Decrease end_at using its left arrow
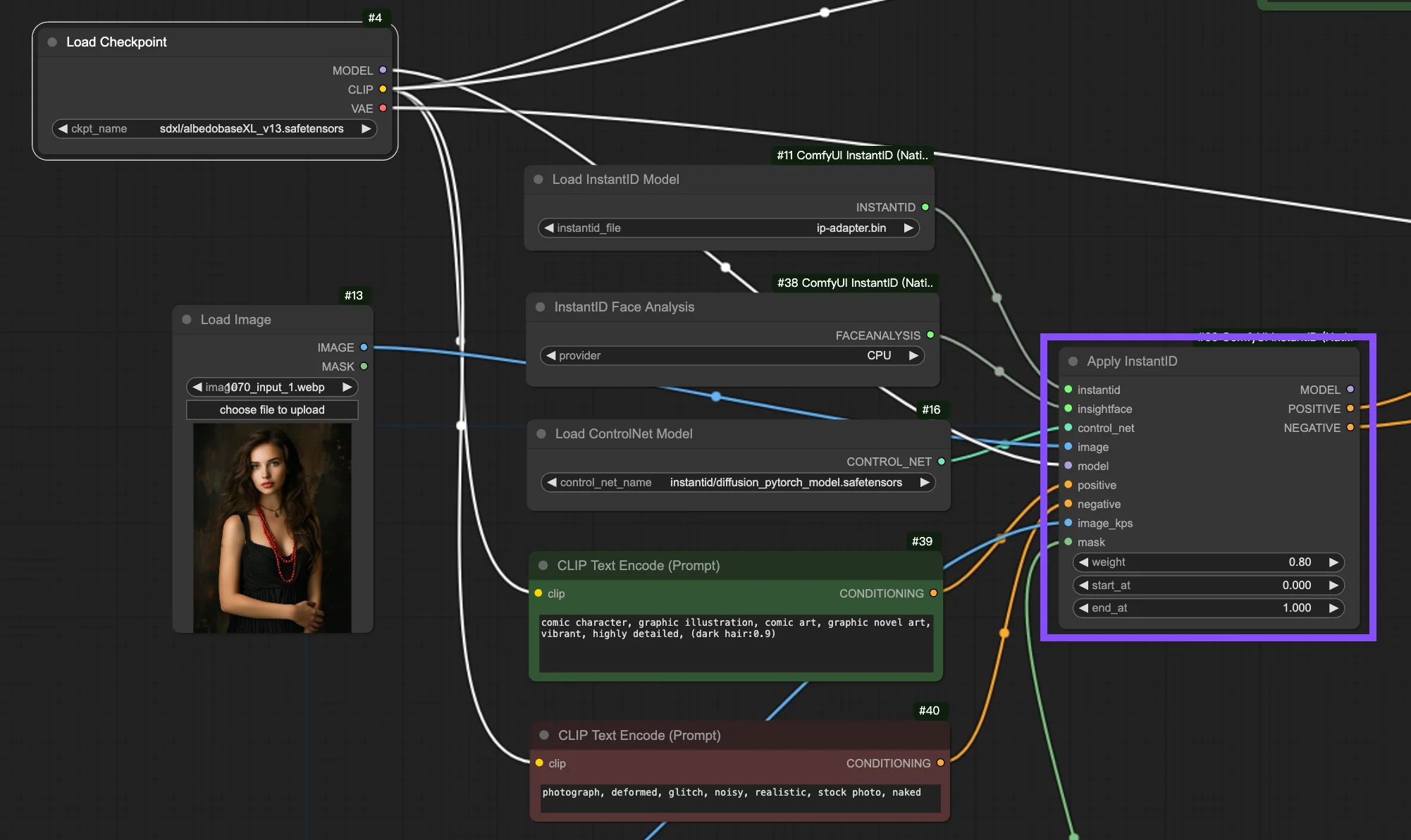Screen dimensions: 1411x840 click(x=1084, y=608)
